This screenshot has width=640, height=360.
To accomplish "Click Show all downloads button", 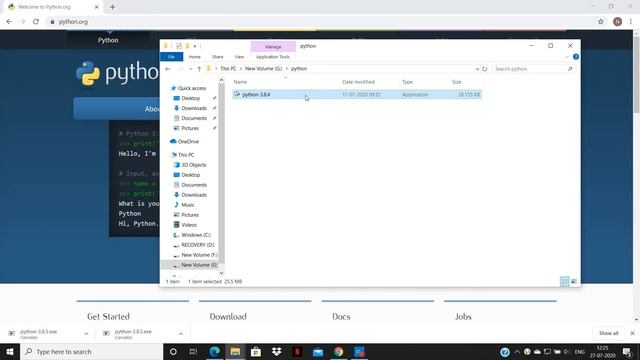I will [x=608, y=333].
